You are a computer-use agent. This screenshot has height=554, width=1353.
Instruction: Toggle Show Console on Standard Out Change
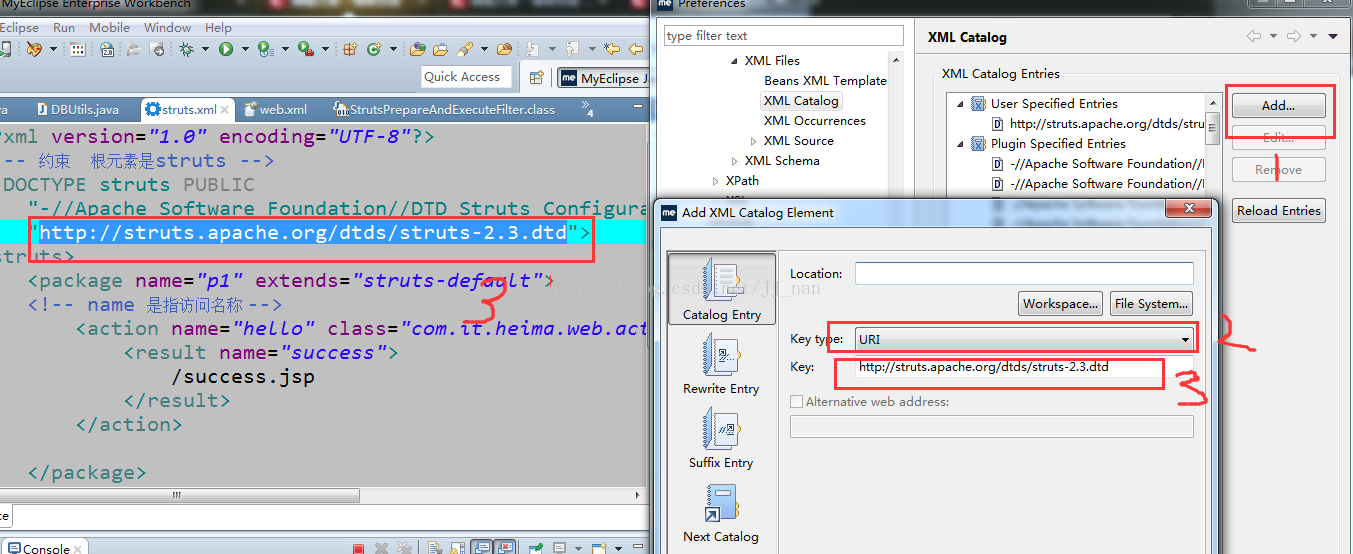point(482,548)
